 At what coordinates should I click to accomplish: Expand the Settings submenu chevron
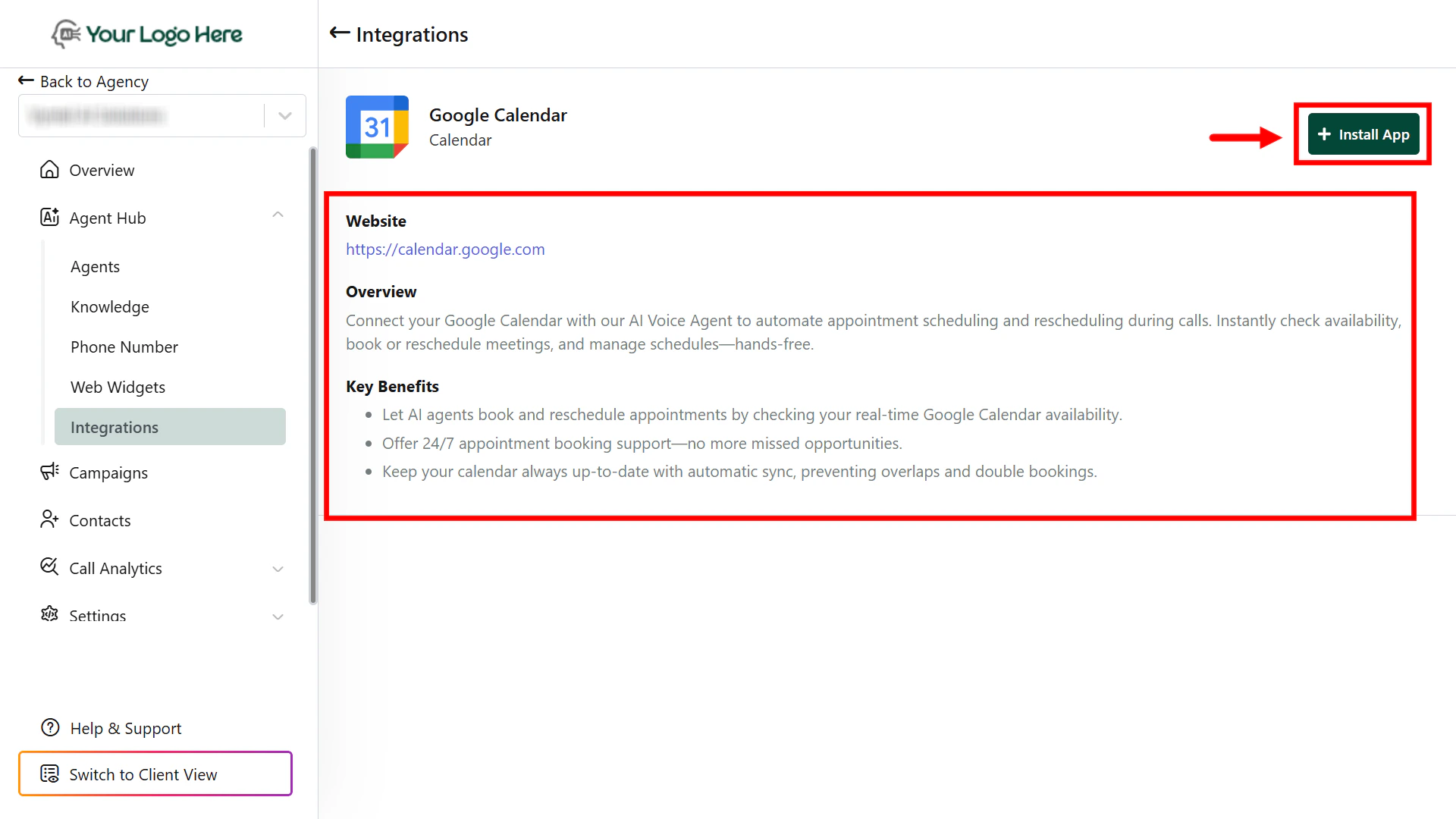(x=278, y=617)
